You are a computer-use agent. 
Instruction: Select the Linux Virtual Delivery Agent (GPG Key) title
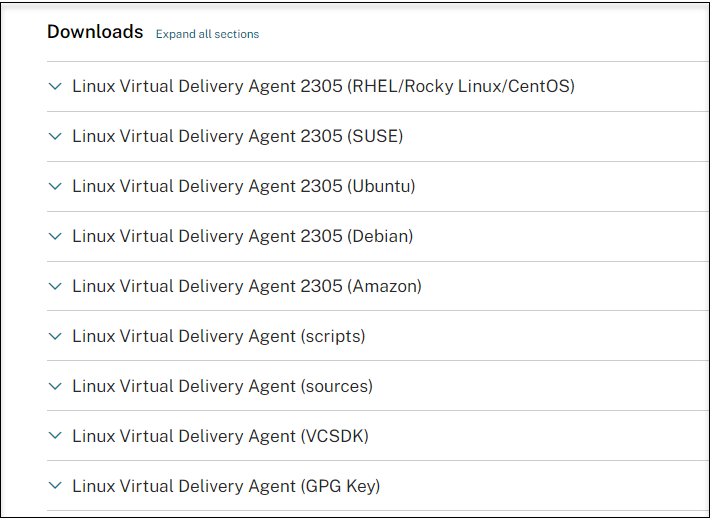(x=226, y=486)
